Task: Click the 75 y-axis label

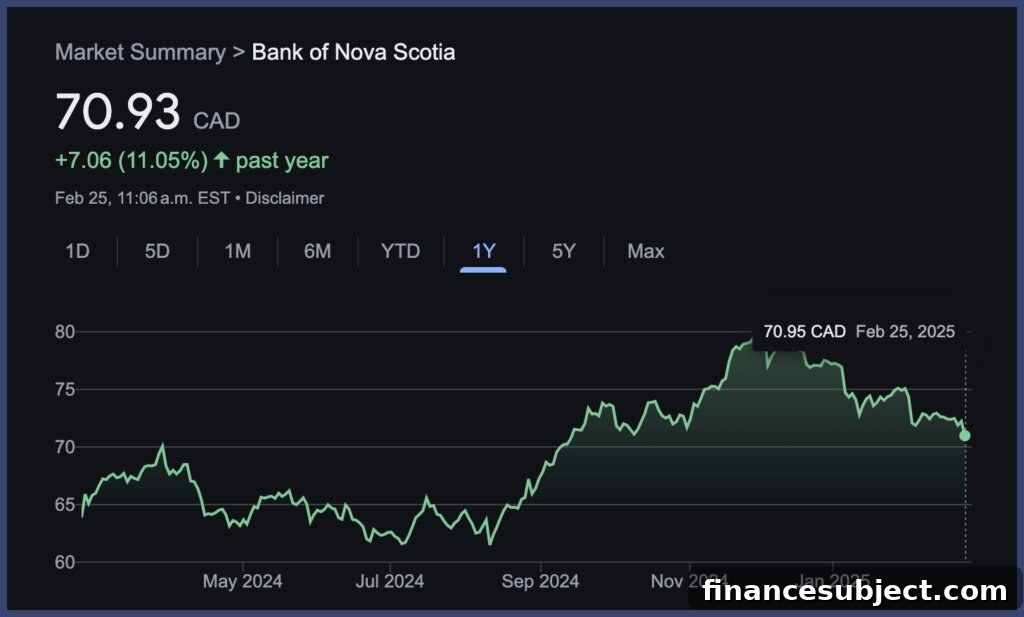Action: click(65, 390)
